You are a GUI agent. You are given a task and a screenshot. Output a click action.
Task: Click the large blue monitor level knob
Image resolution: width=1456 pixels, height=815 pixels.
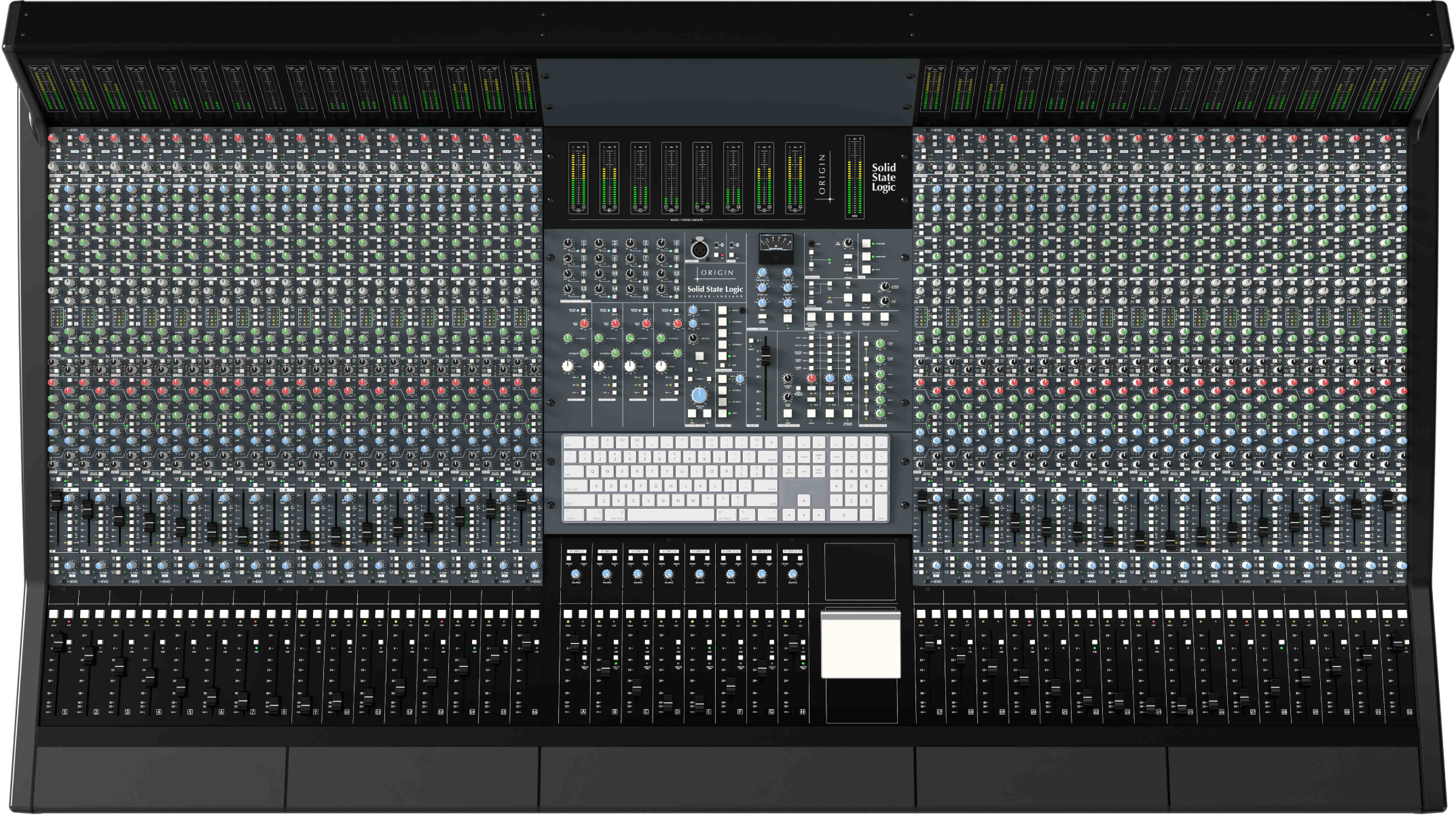tap(699, 395)
